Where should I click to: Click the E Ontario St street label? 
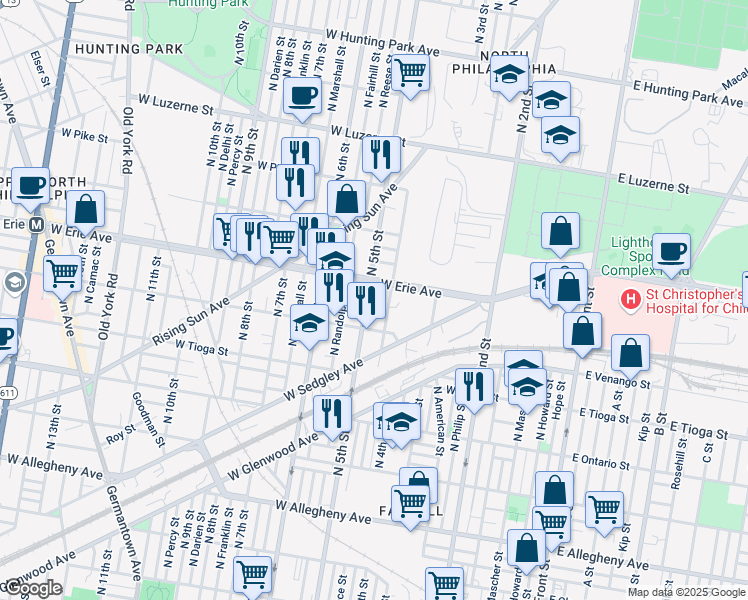[601, 461]
